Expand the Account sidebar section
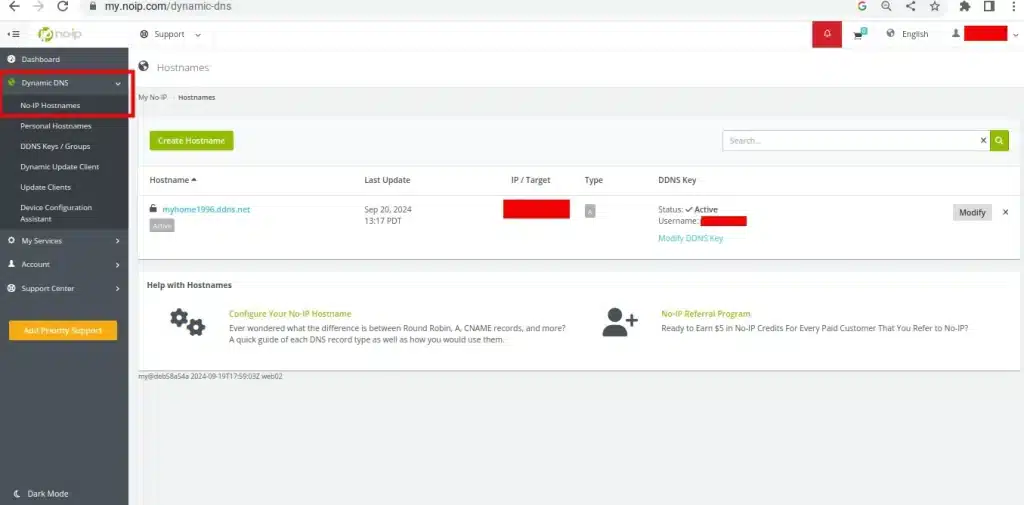Image resolution: width=1024 pixels, height=505 pixels. click(x=64, y=264)
